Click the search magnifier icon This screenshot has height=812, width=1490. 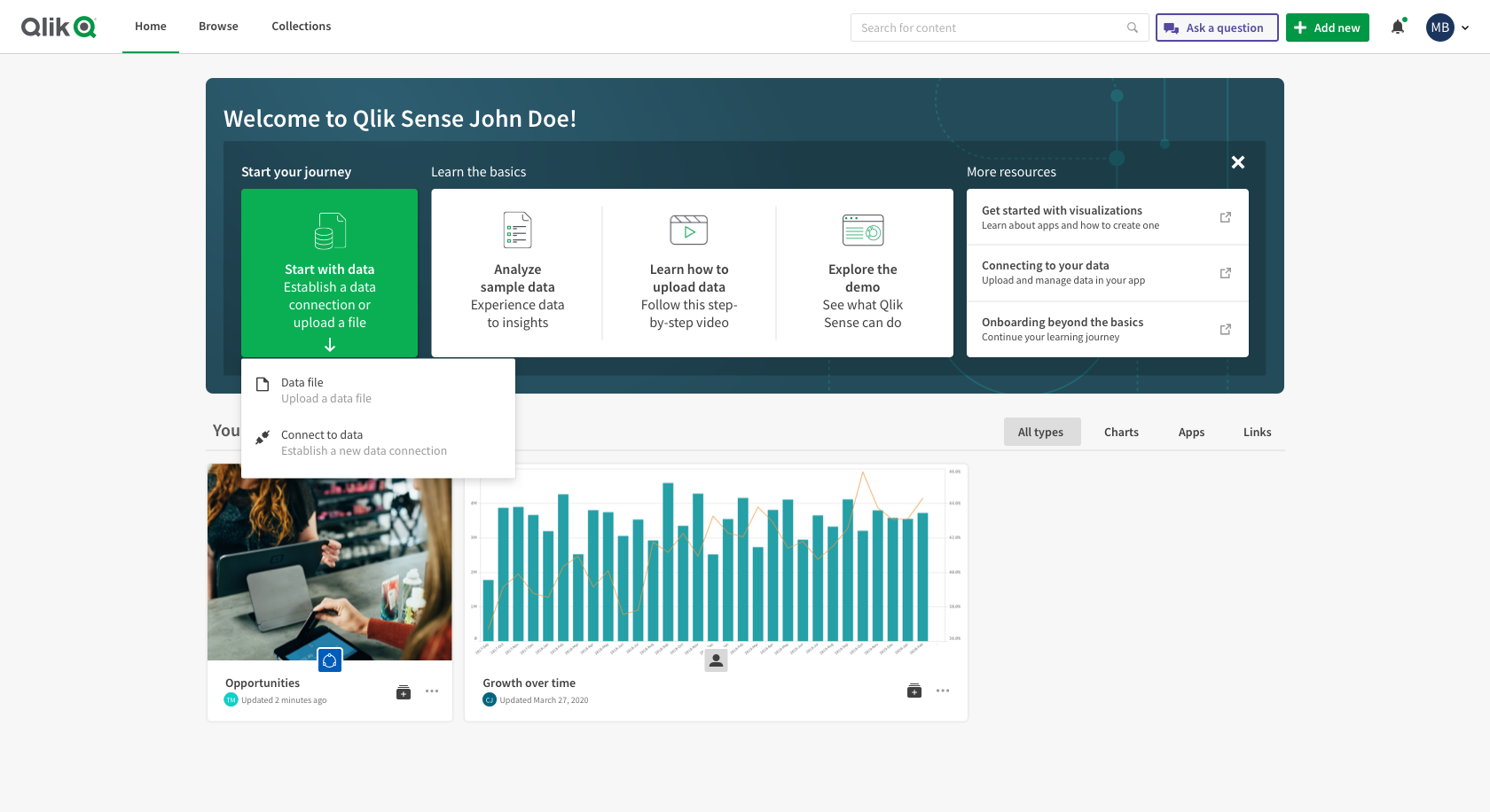tap(1133, 27)
